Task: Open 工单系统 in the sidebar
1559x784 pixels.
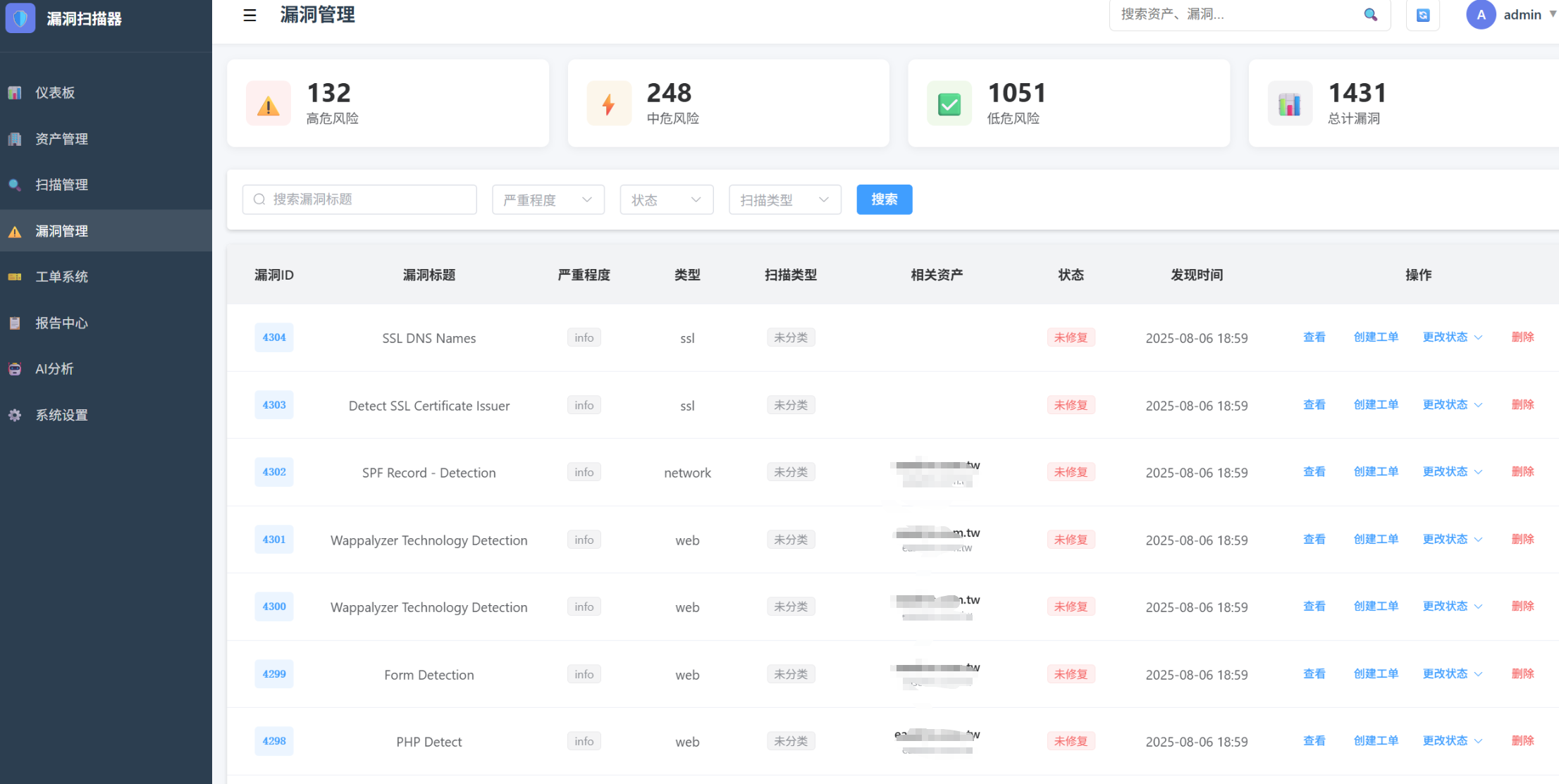Action: [61, 277]
